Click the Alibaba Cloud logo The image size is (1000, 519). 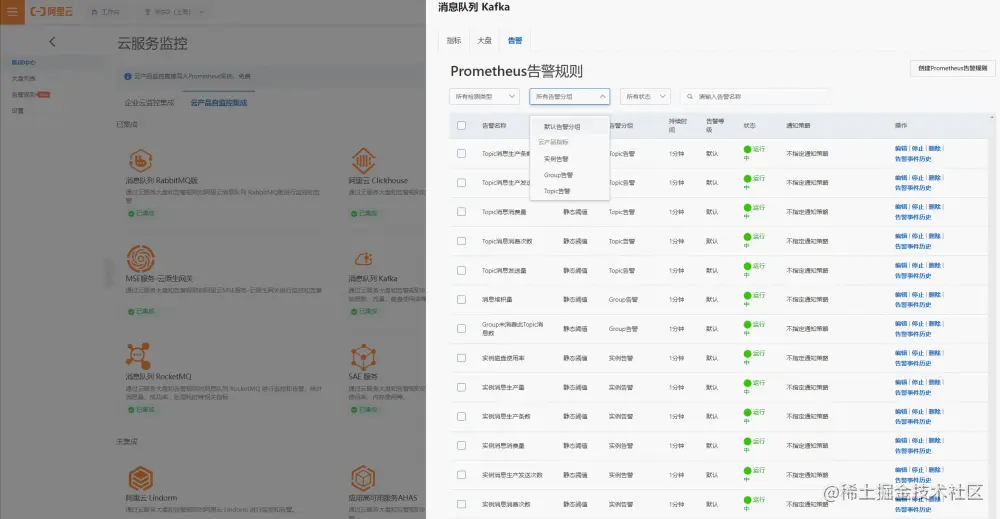(52, 11)
